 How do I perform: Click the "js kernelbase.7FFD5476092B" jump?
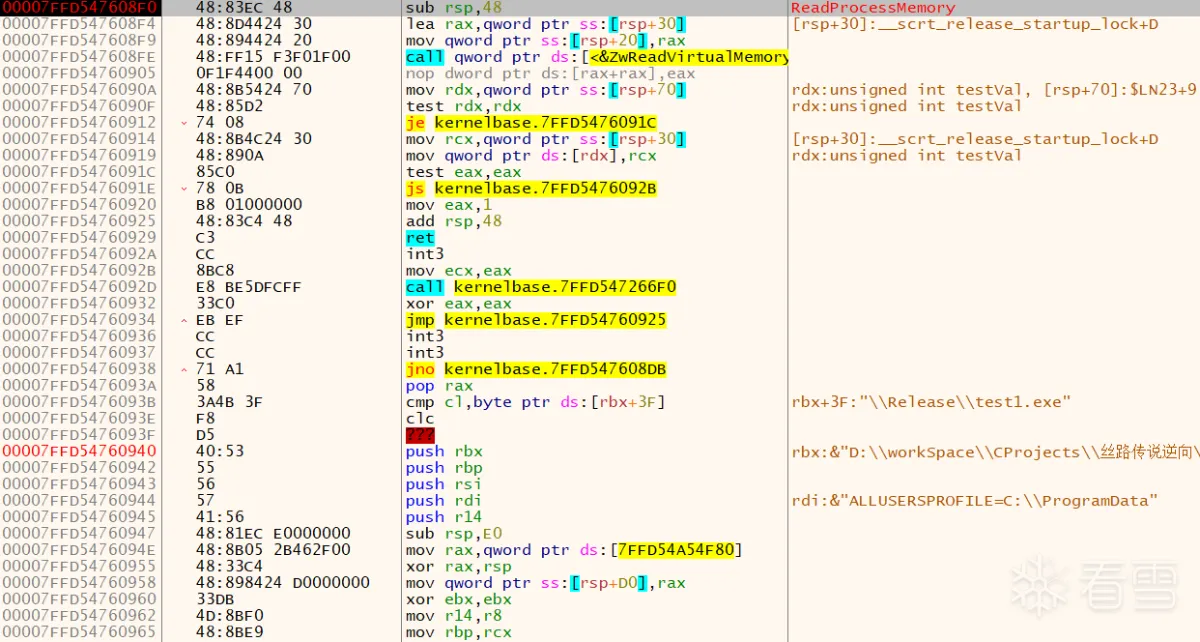click(531, 188)
